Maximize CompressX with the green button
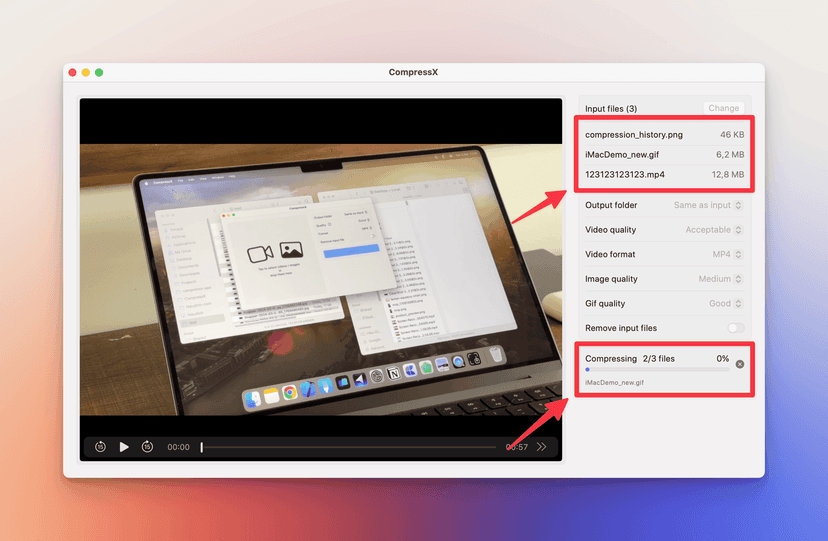Screen dimensions: 828x541 [99, 72]
